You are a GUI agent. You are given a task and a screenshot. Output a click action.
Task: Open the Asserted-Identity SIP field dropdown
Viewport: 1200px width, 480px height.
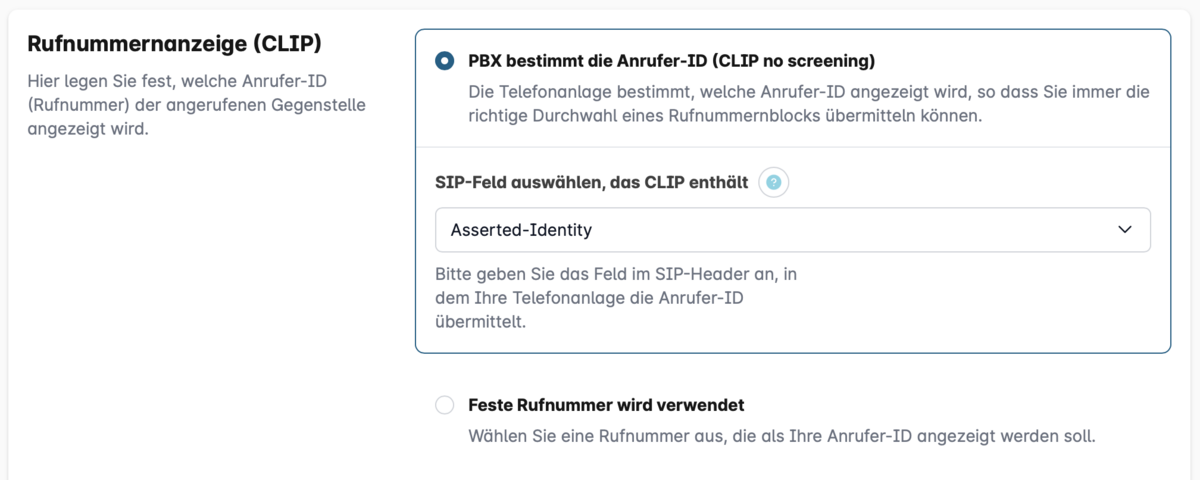[x=792, y=230]
